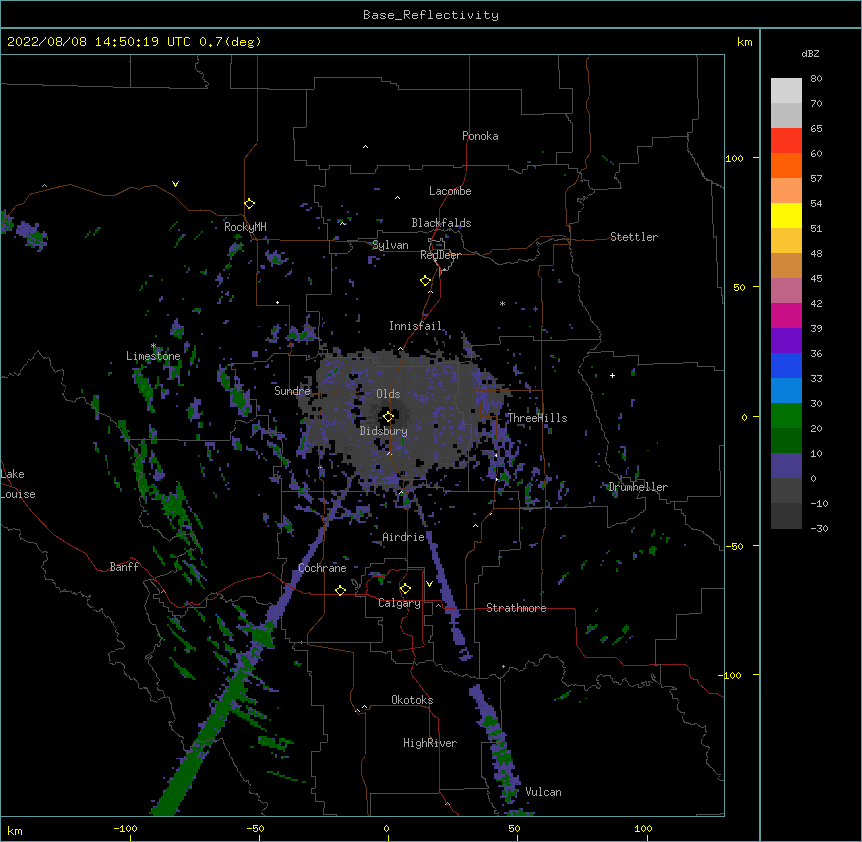The height and width of the screenshot is (842, 862).
Task: Click the yellow diamond marker east of Cochrane
Action: (x=340, y=590)
